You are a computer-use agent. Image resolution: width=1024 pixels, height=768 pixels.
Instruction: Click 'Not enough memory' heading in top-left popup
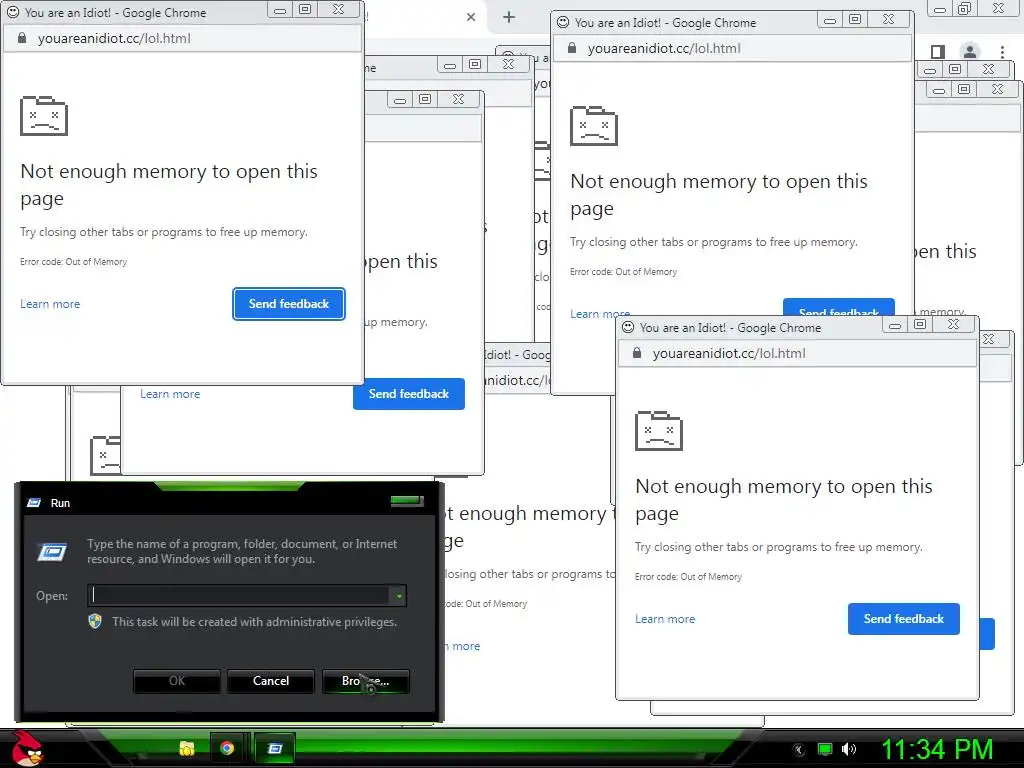tap(169, 184)
